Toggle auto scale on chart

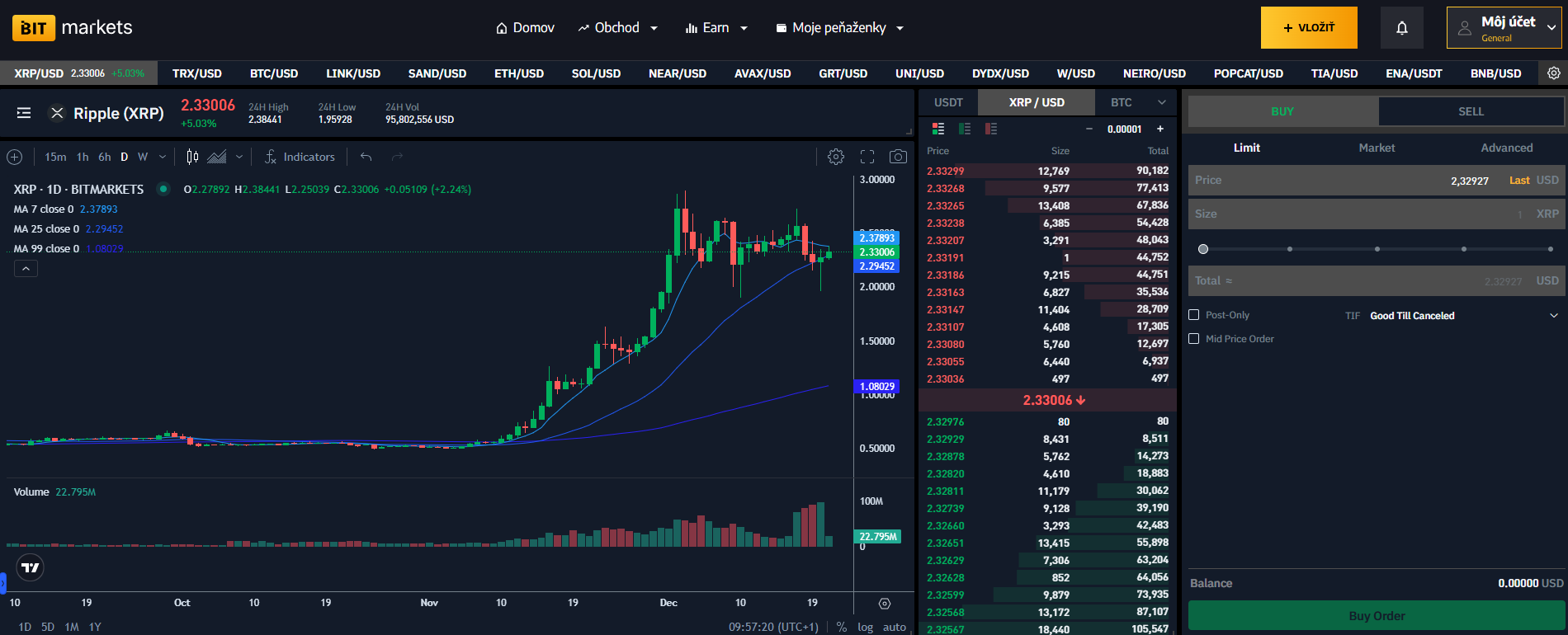coord(895,627)
